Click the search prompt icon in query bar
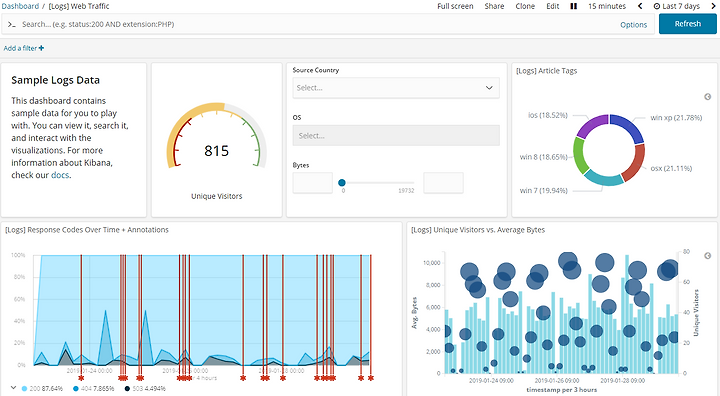Viewport: 720px width, 396px height. click(x=12, y=24)
